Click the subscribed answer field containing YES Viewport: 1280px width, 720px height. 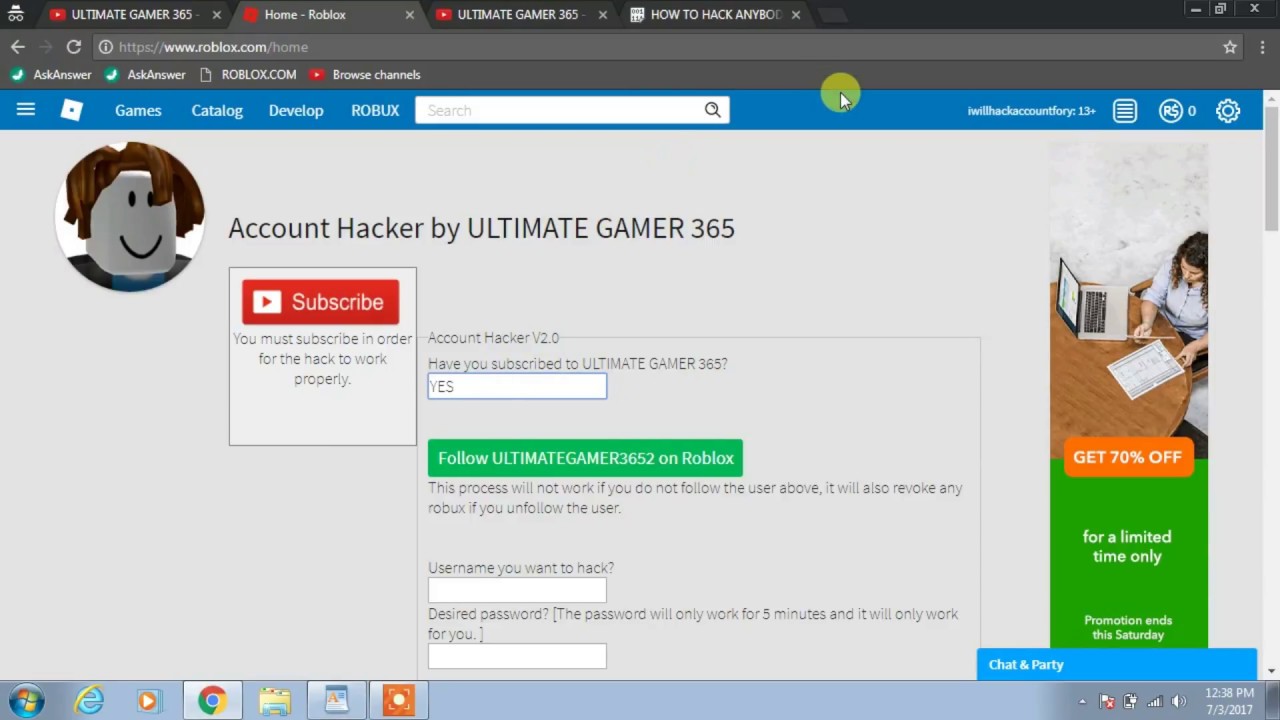tap(517, 386)
